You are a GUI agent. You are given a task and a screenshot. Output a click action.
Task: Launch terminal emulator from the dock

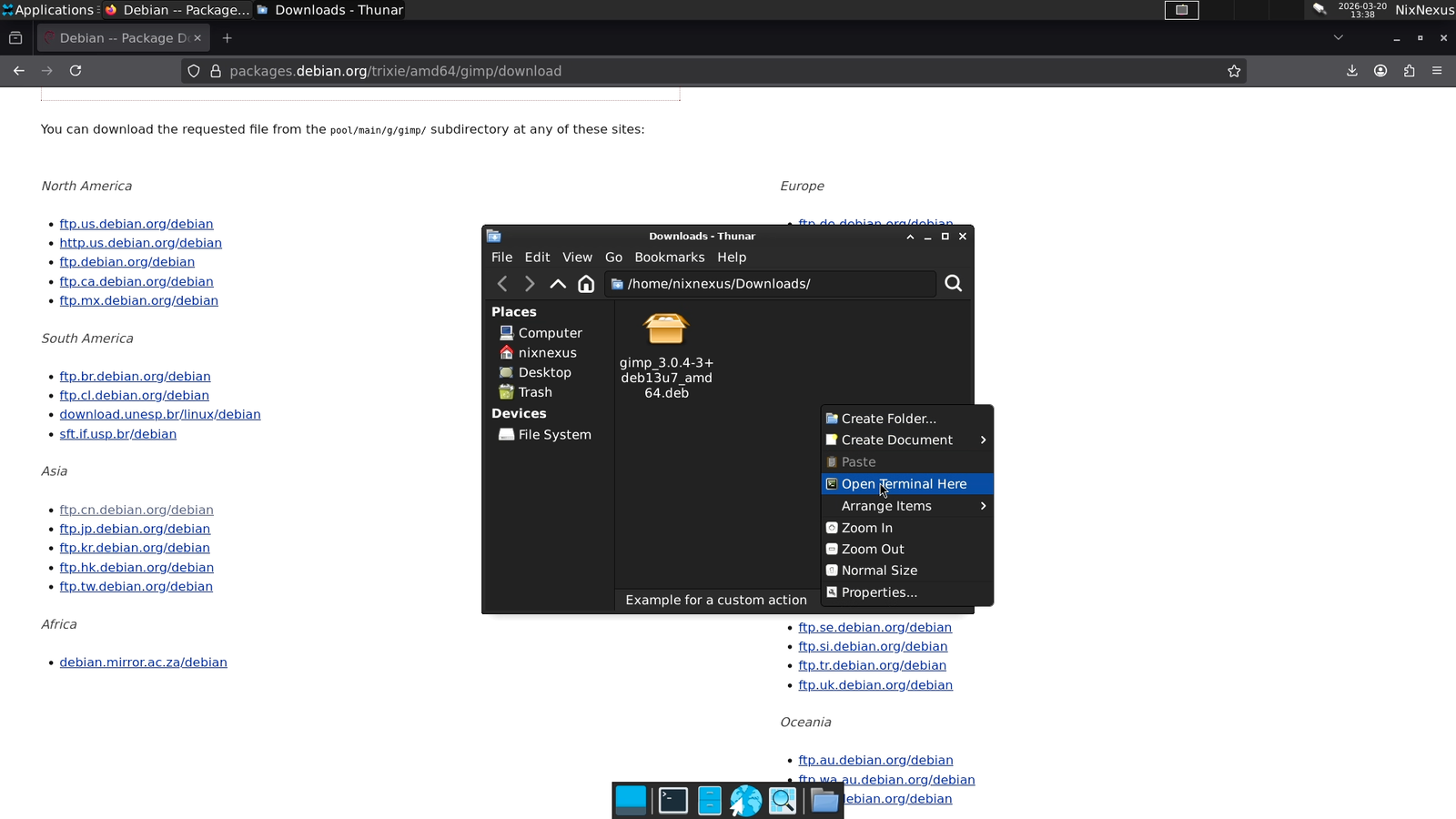[672, 801]
